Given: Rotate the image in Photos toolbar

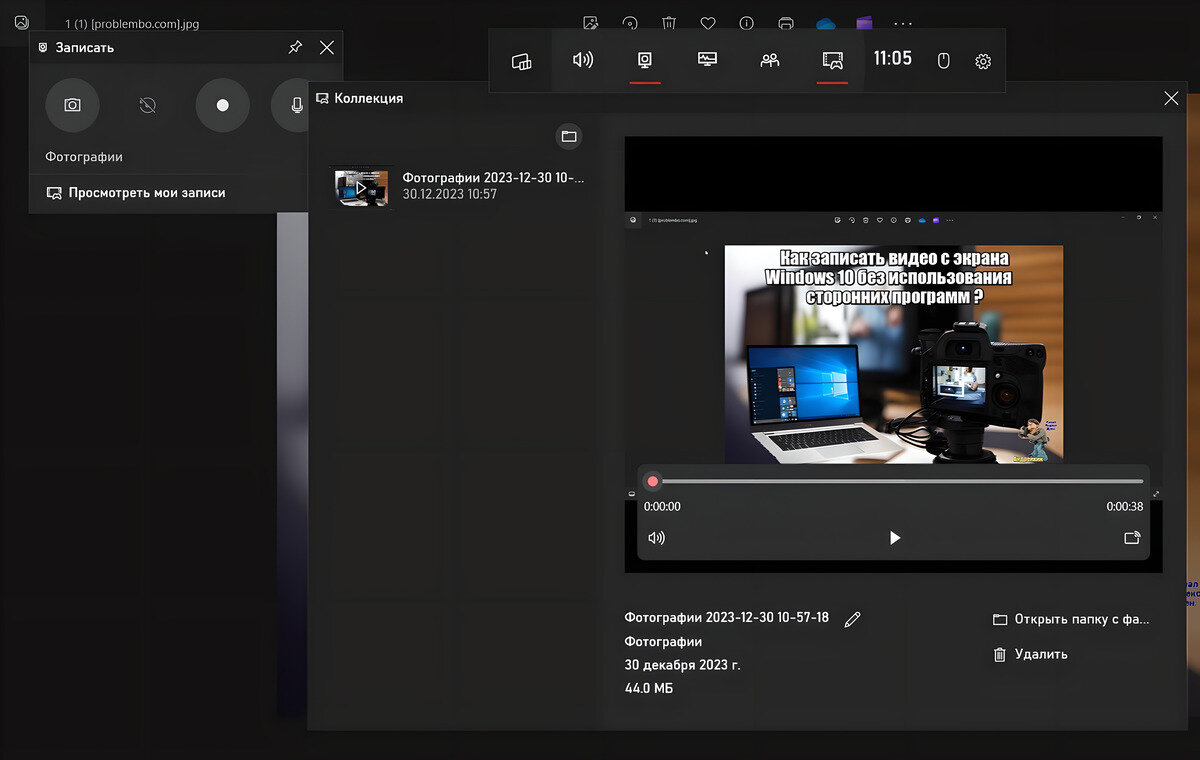Looking at the screenshot, I should point(630,22).
